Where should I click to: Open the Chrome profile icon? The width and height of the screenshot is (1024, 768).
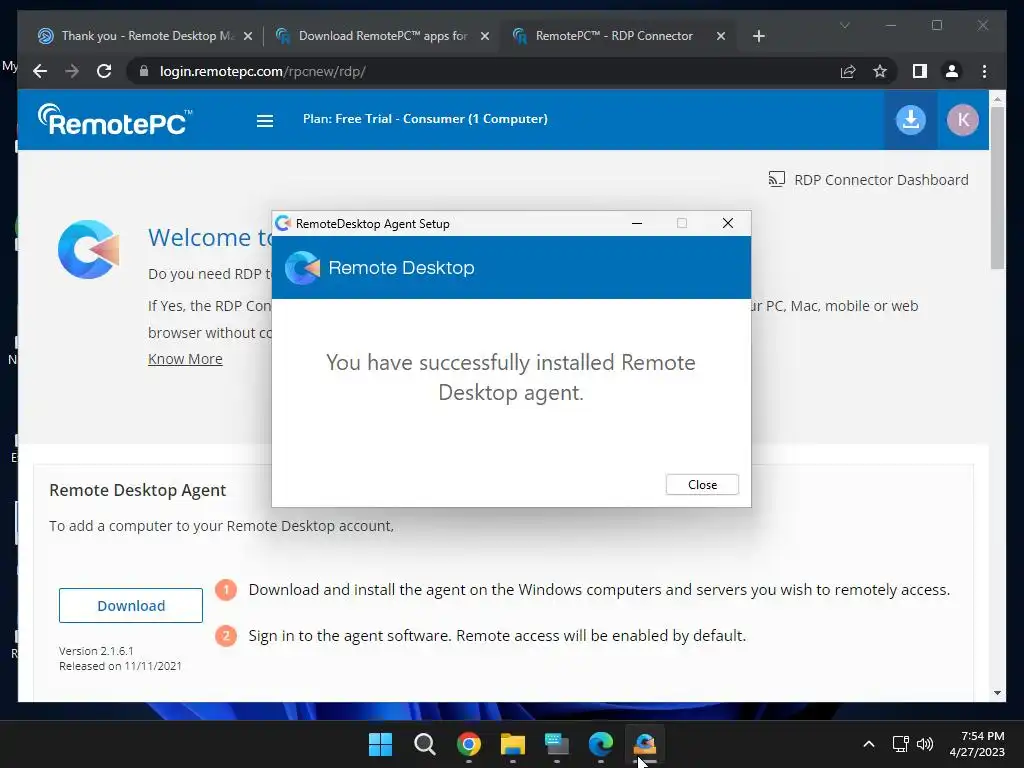(952, 71)
